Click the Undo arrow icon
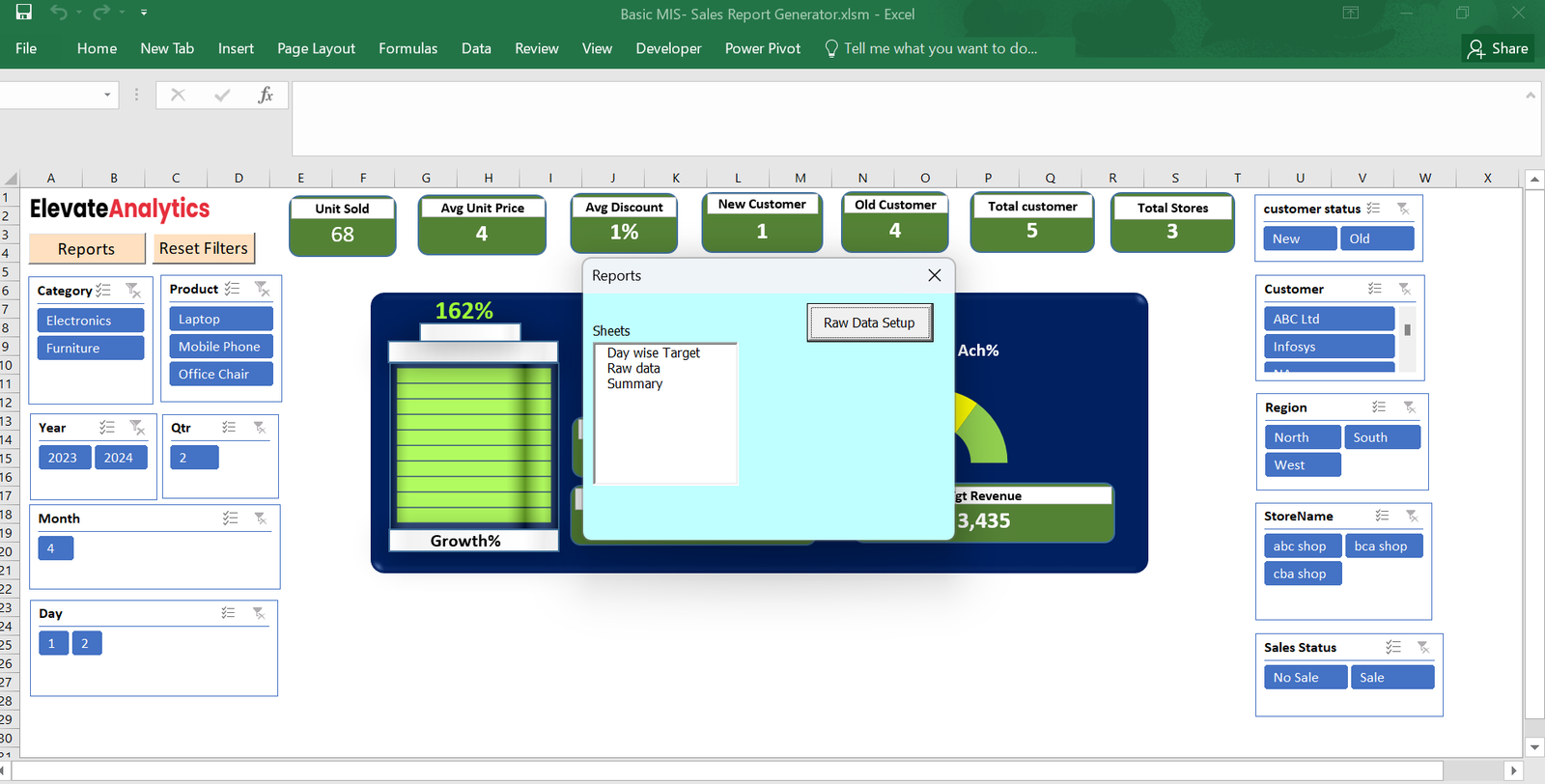Viewport: 1545px width, 784px height. point(59,13)
